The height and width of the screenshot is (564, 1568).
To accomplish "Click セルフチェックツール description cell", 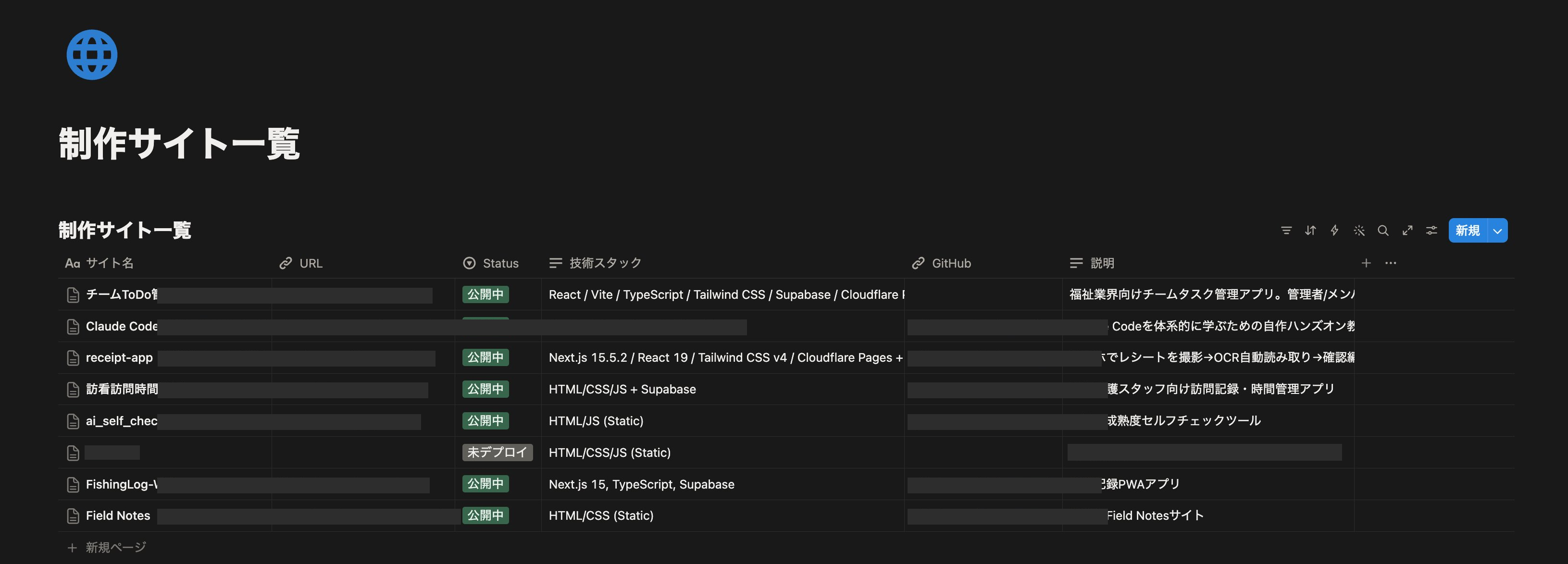I will tap(1208, 421).
